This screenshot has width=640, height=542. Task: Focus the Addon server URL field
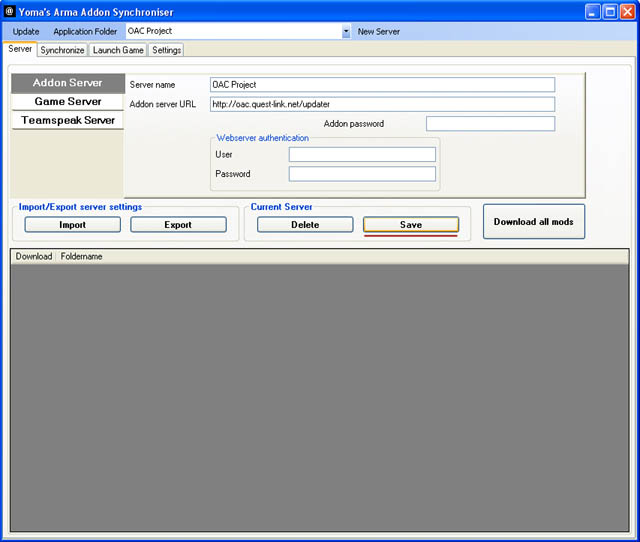point(382,104)
